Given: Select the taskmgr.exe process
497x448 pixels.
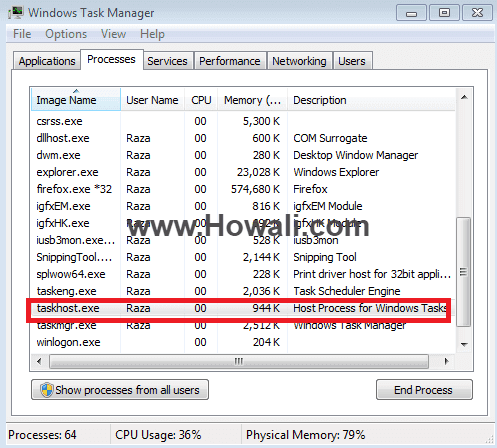Looking at the screenshot, I should pos(243,325).
